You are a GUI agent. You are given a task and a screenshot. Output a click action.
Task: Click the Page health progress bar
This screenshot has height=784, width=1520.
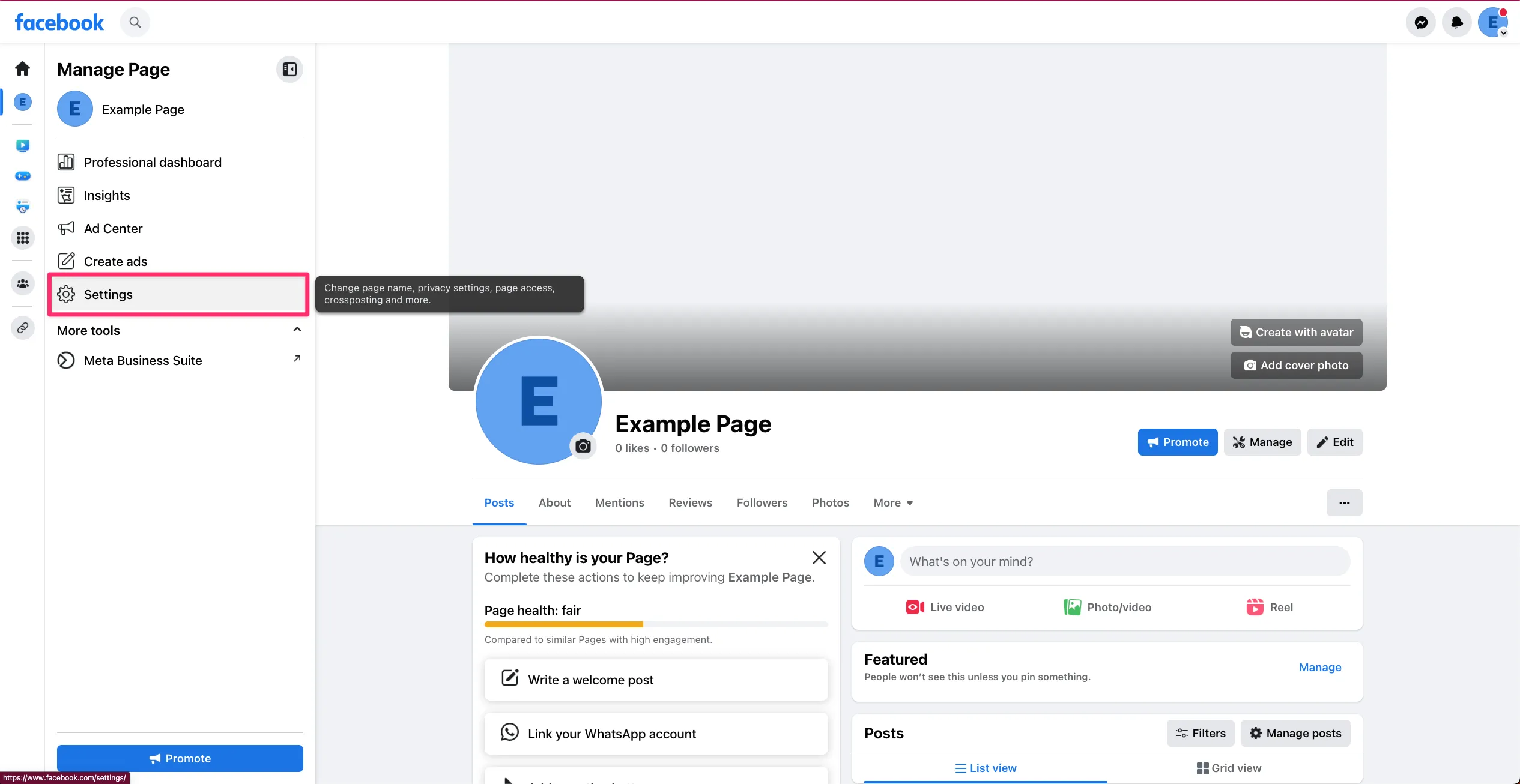tap(656, 624)
